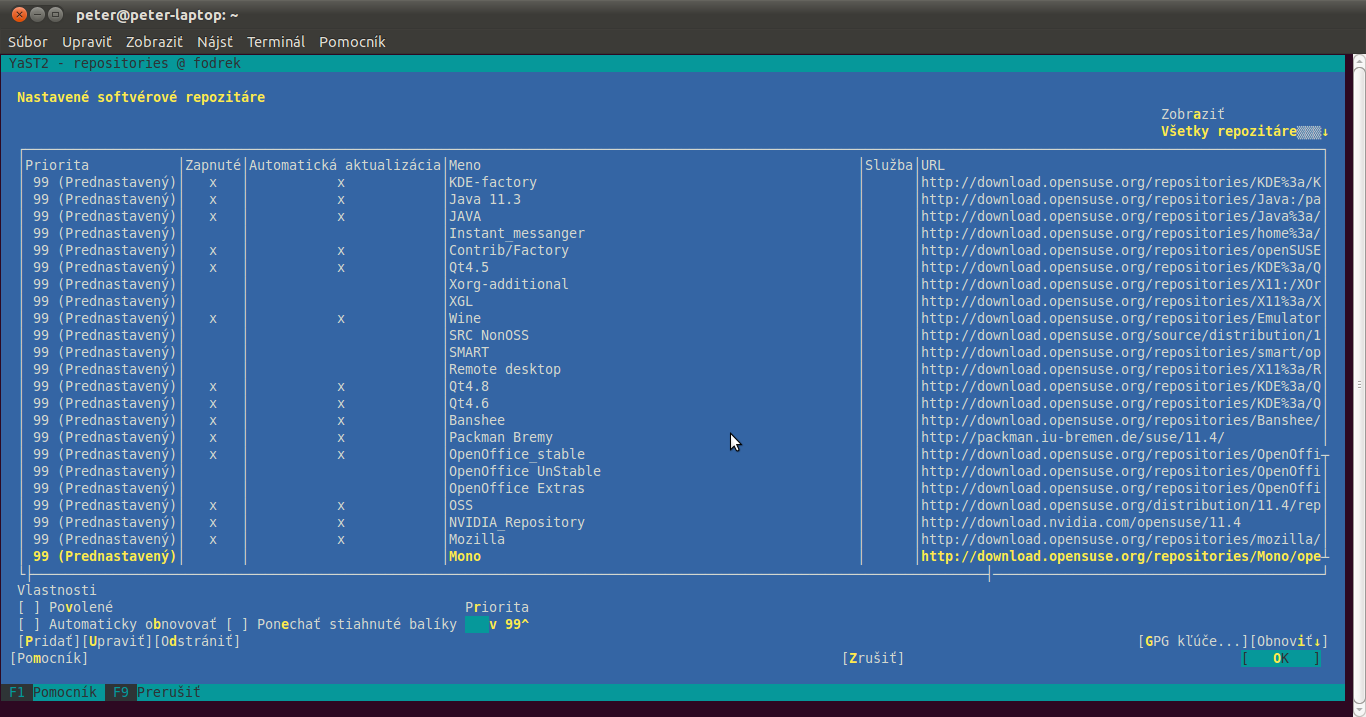The image size is (1366, 717).
Task: Select the Wine repository
Action: pyautogui.click(x=465, y=318)
